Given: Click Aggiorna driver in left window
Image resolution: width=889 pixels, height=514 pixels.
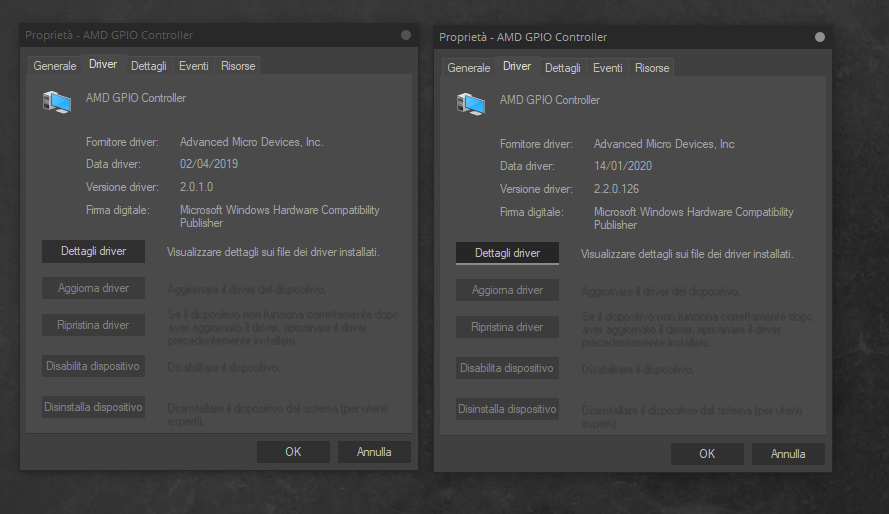Looking at the screenshot, I should point(94,288).
